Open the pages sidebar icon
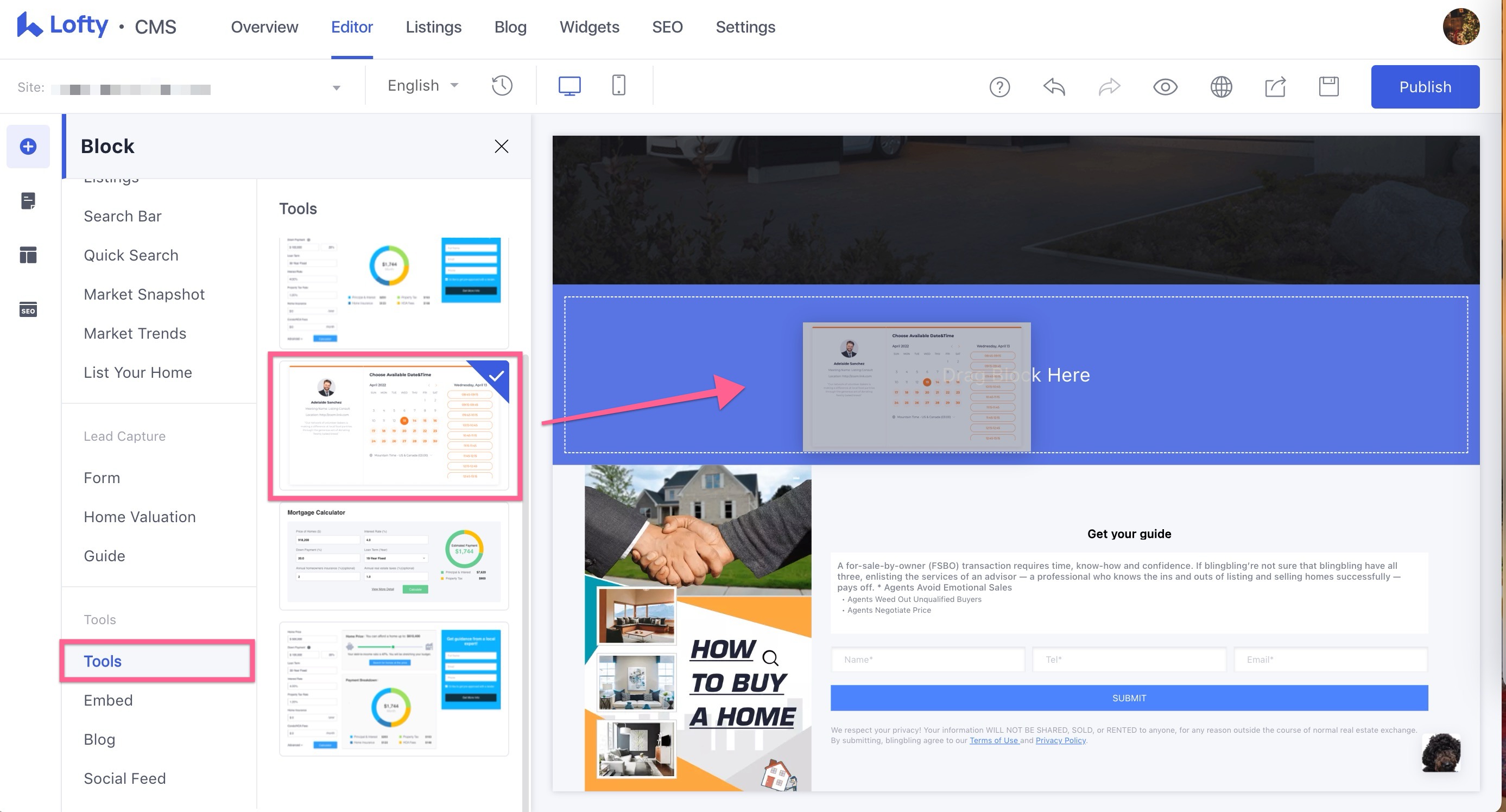Image resolution: width=1506 pixels, height=812 pixels. [28, 200]
